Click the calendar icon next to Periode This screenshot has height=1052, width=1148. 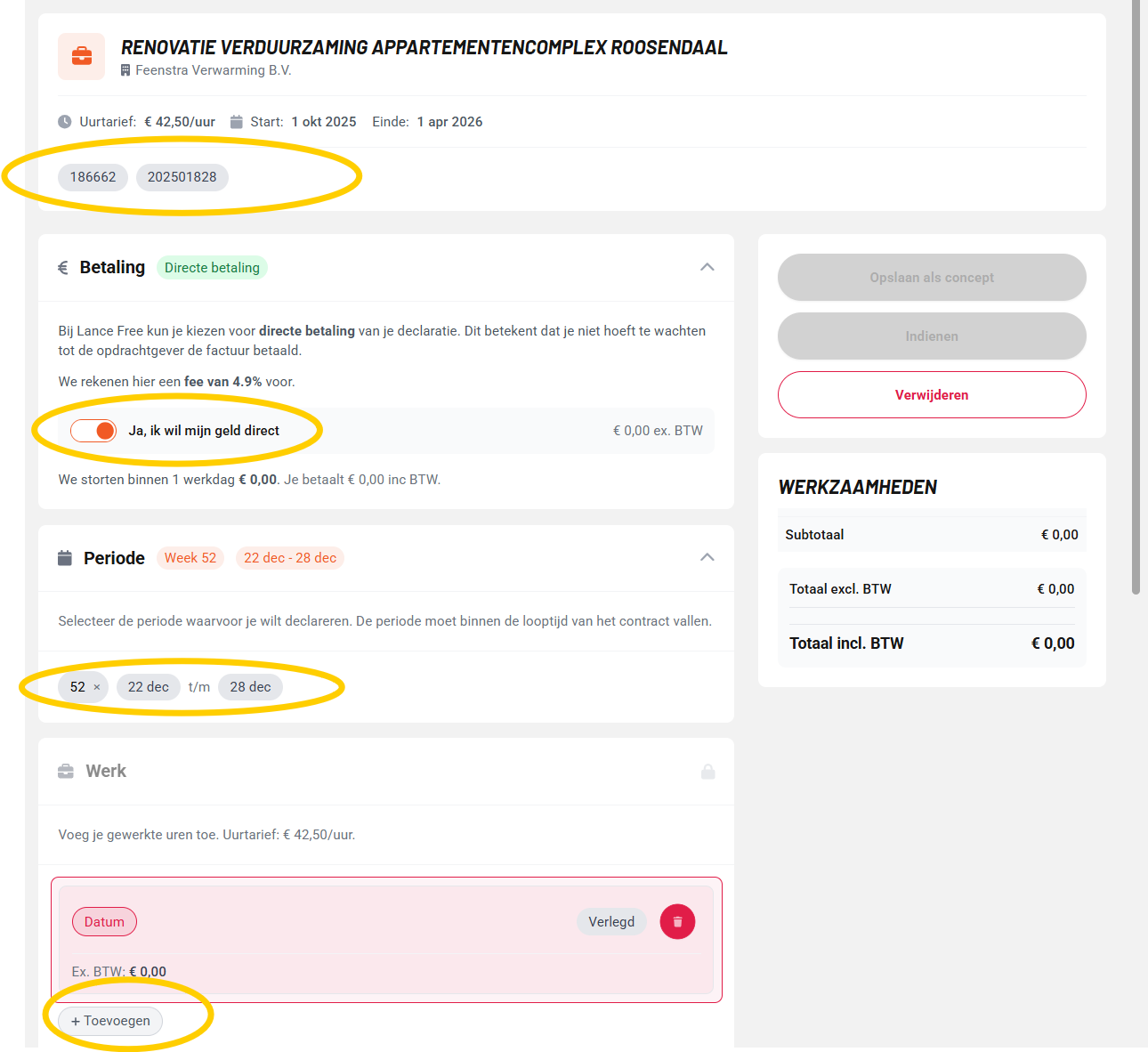pos(65,558)
